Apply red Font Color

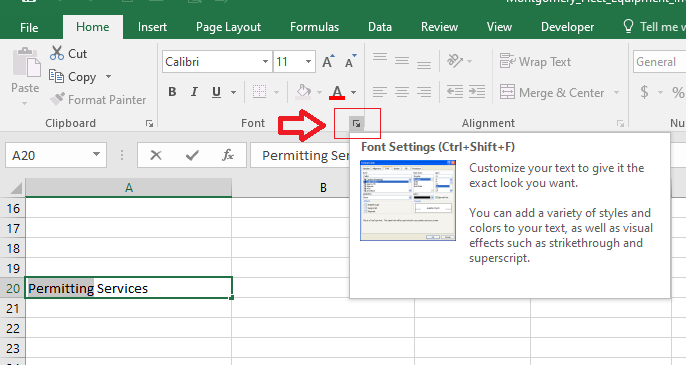(x=337, y=92)
